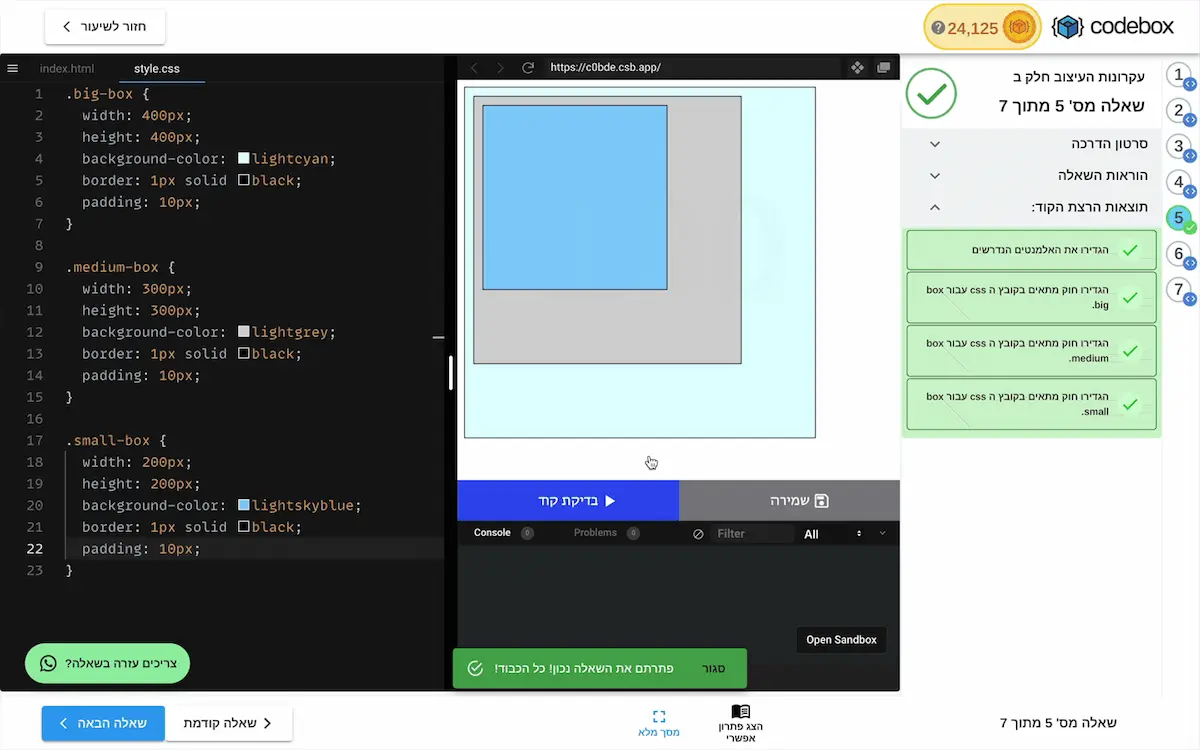Show possible solution book icon
Screen dimensions: 1200x750
[740, 712]
